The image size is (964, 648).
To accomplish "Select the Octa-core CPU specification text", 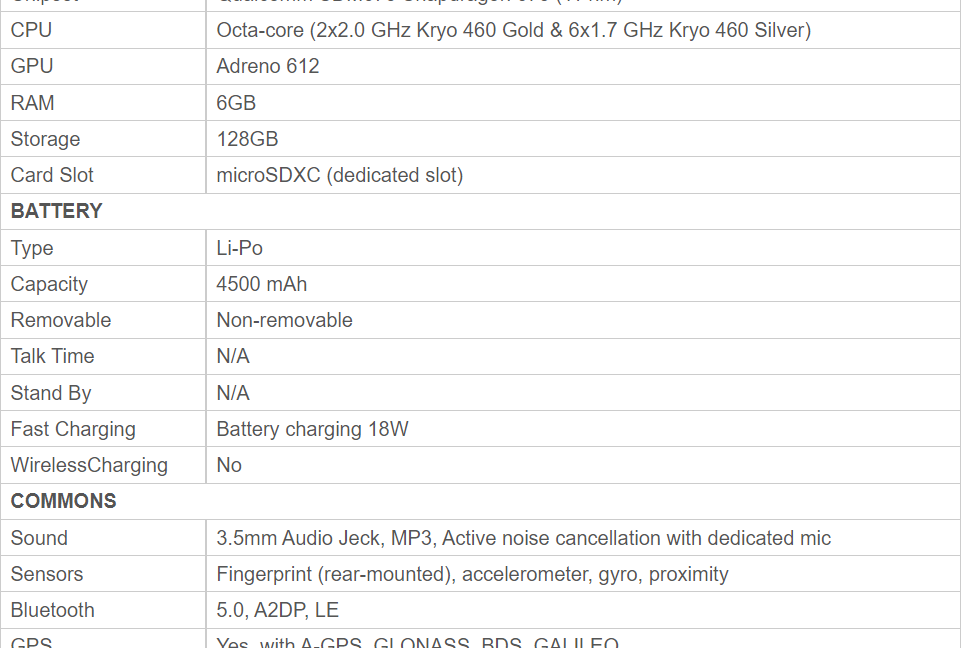I will point(513,30).
